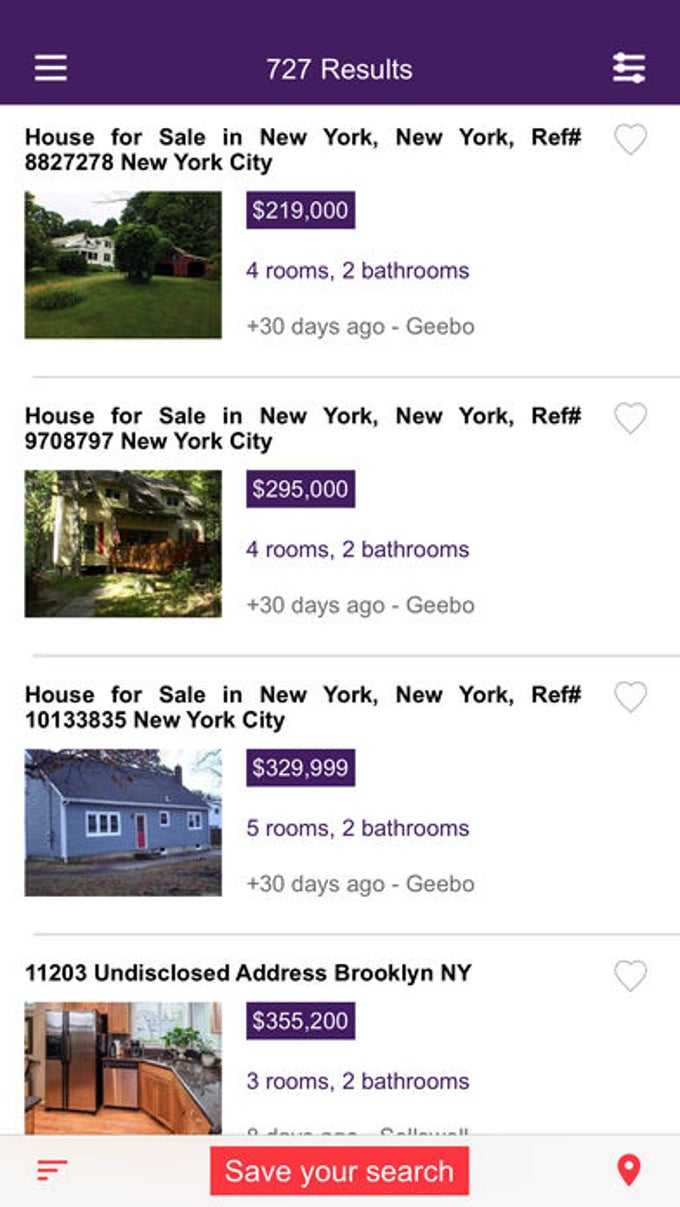680x1207 pixels.
Task: Show results on map with pin icon
Action: pos(628,1169)
